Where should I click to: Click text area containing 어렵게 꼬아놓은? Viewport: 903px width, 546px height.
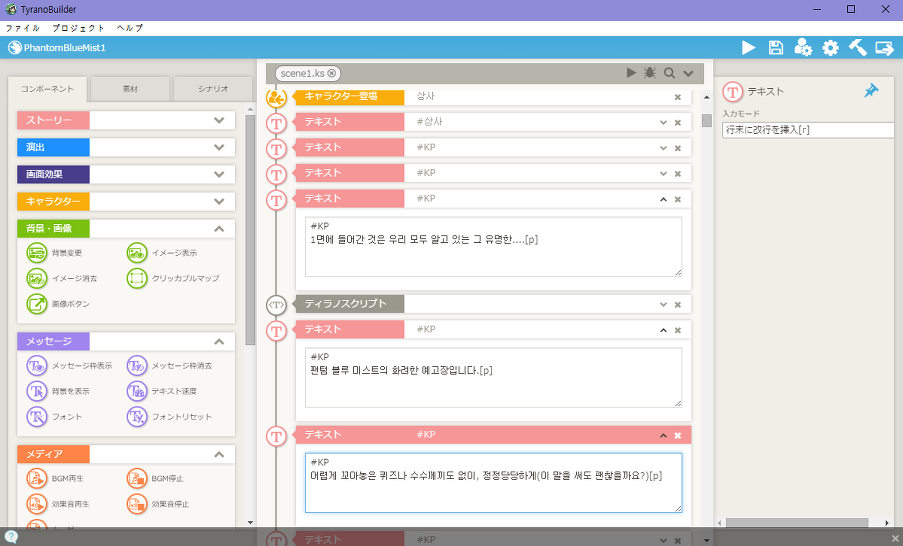[494, 483]
